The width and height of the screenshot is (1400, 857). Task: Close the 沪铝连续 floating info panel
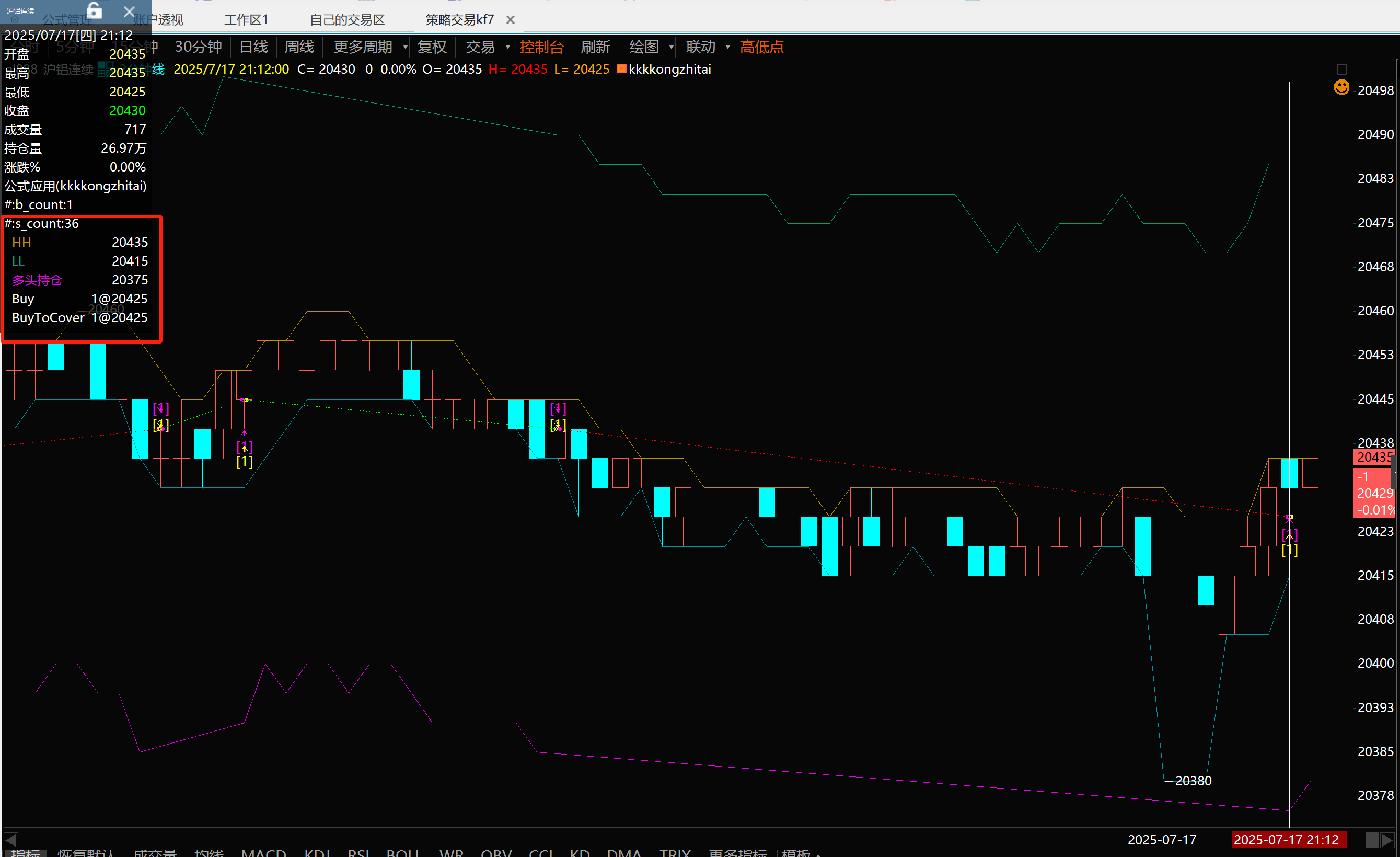click(130, 12)
